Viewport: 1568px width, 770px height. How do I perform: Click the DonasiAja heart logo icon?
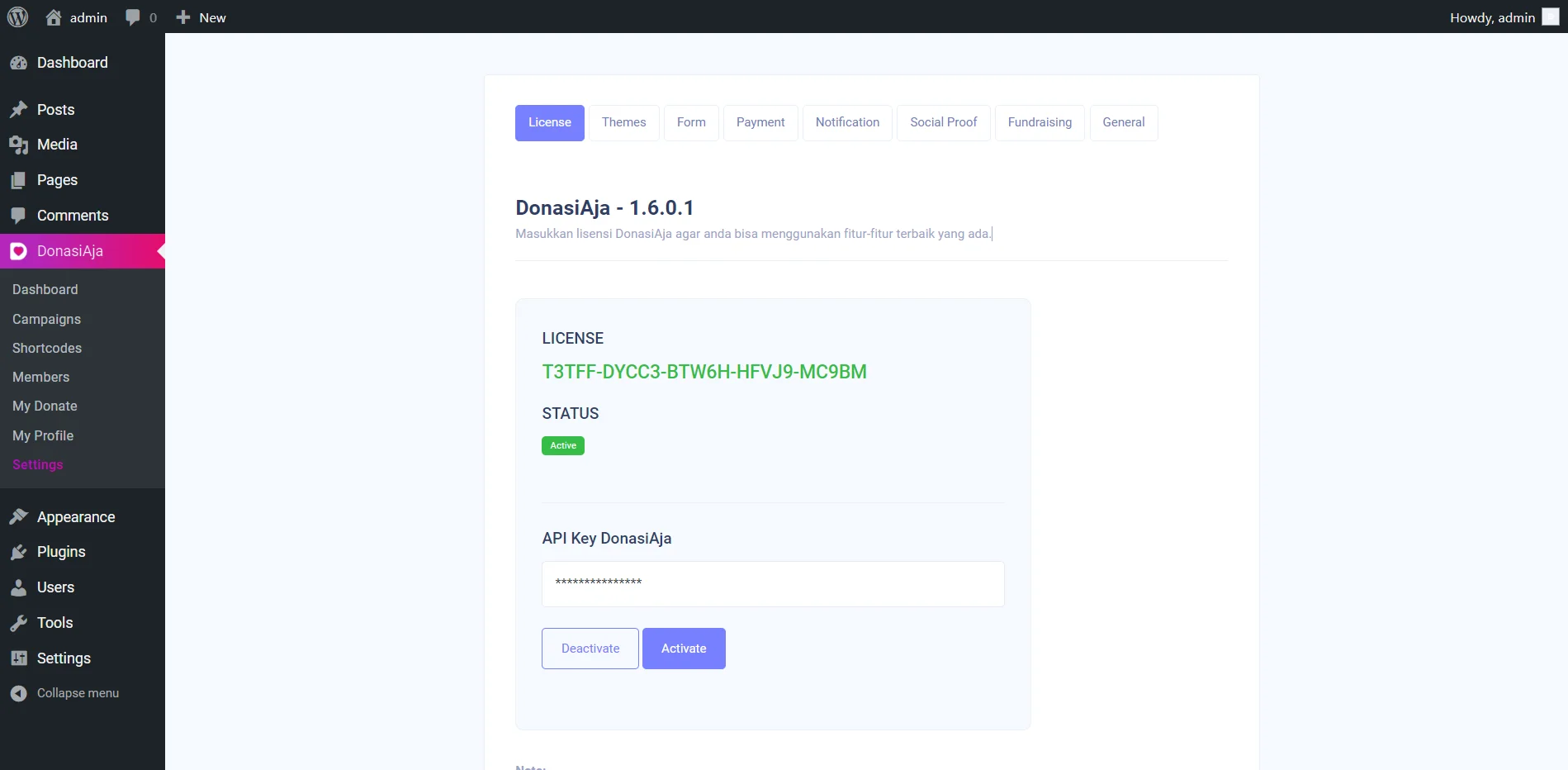point(18,251)
